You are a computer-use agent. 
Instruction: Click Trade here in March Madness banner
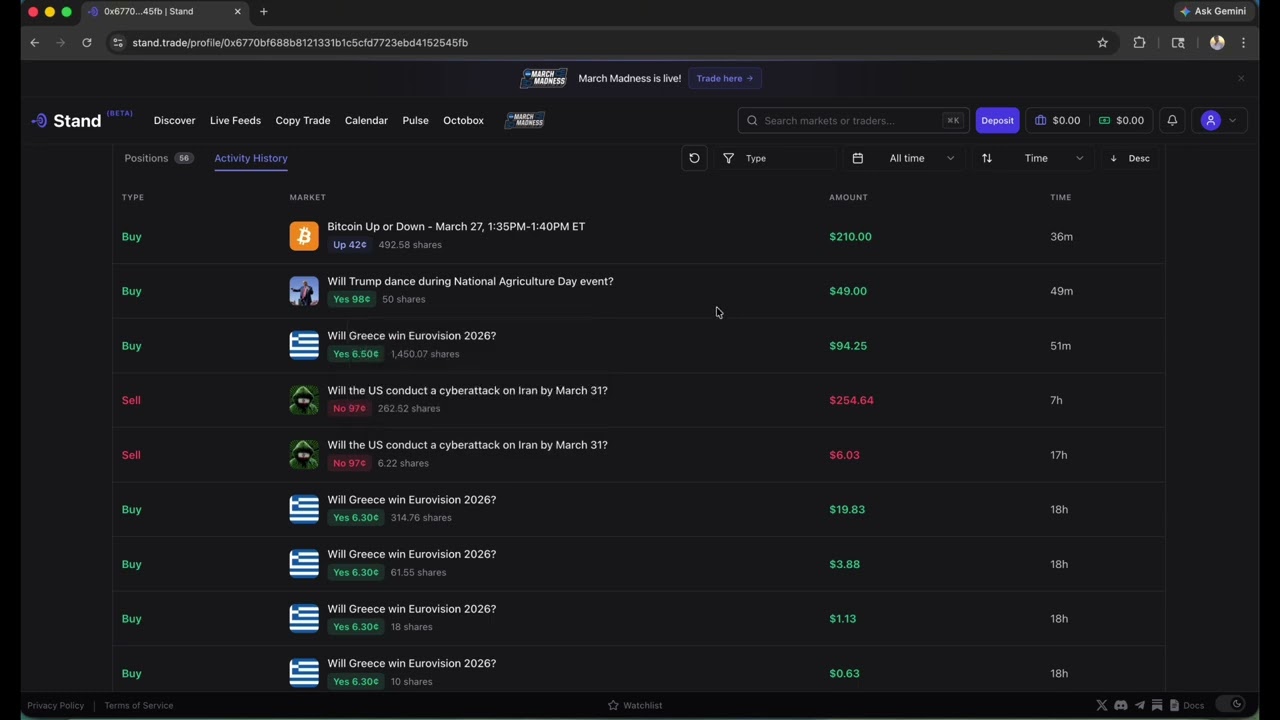pyautogui.click(x=725, y=78)
